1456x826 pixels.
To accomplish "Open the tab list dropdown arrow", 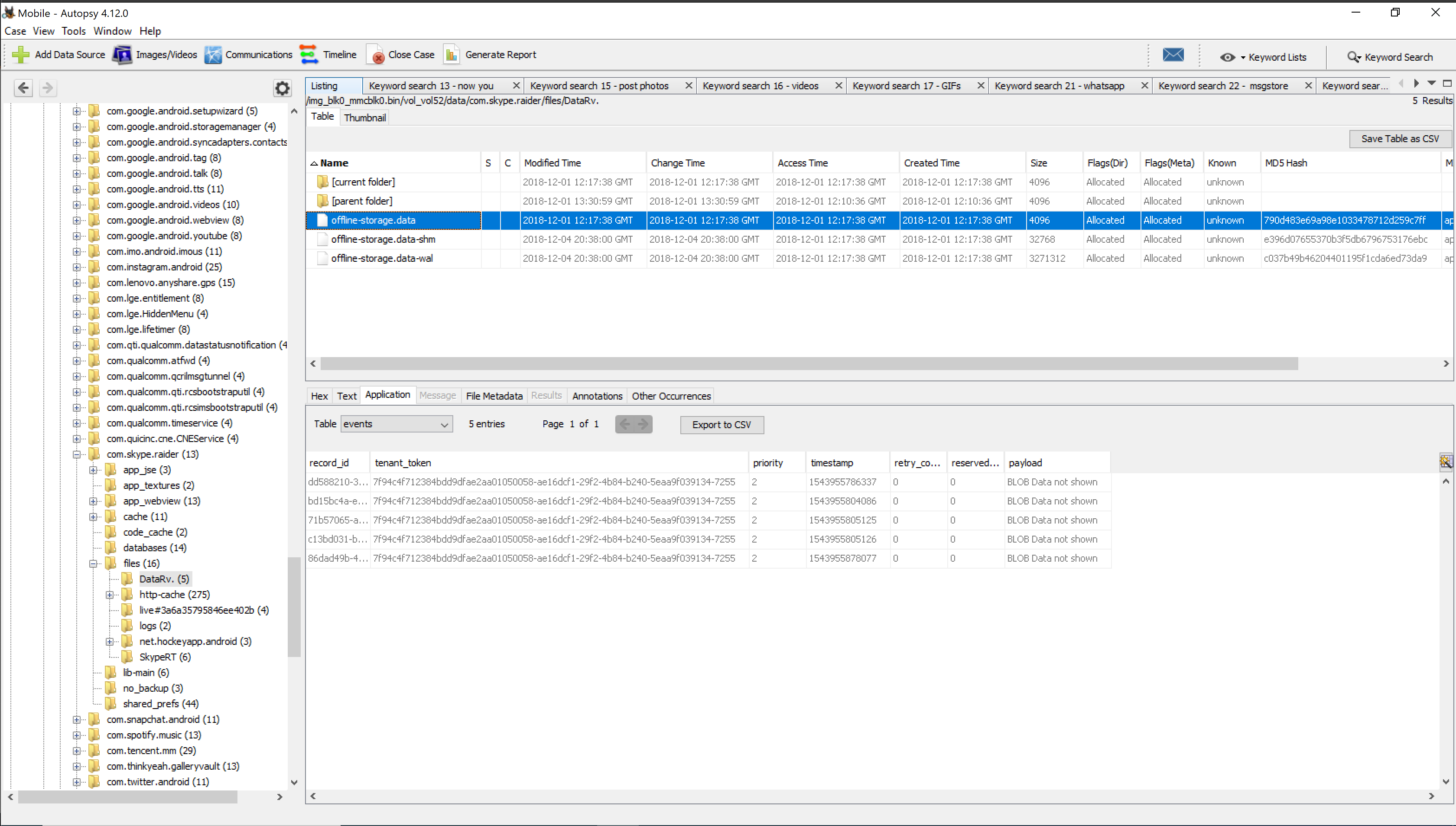I will [1432, 84].
